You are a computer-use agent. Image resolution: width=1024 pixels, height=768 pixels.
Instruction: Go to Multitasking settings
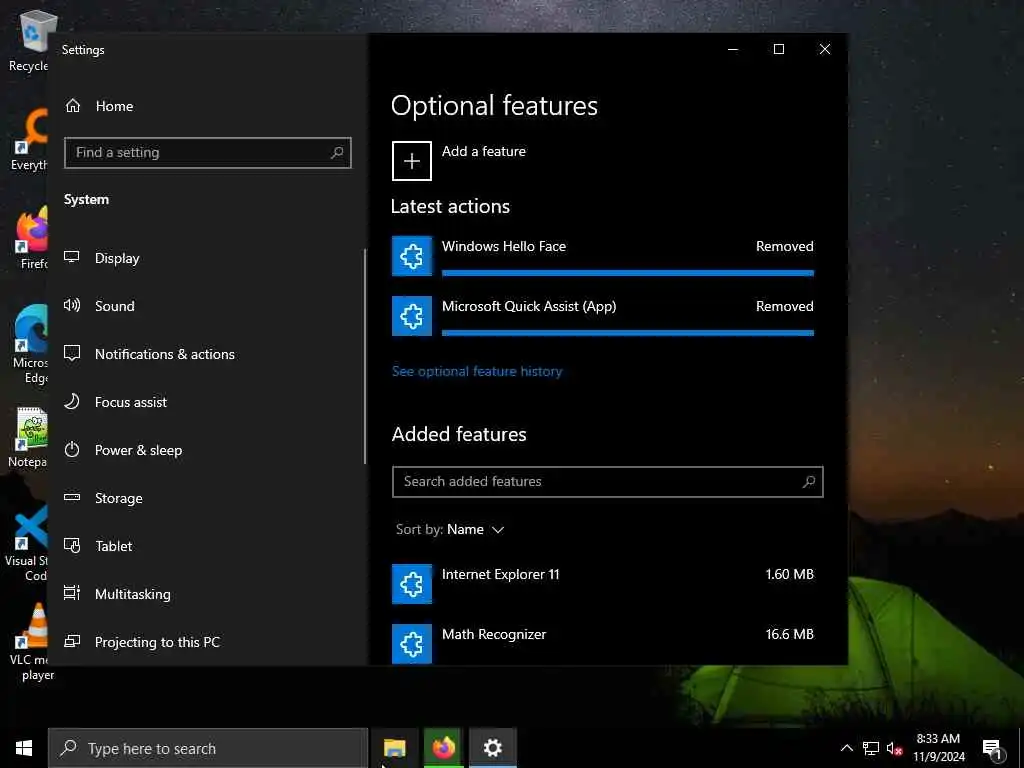206,594
